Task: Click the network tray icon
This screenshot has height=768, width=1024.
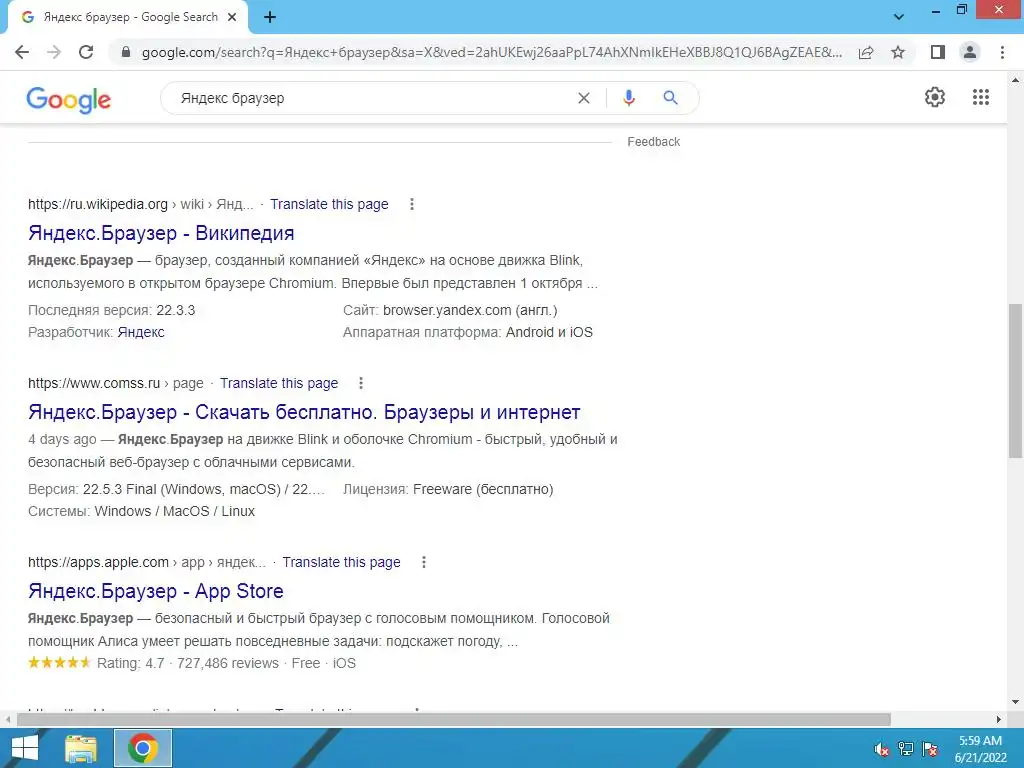Action: point(906,749)
